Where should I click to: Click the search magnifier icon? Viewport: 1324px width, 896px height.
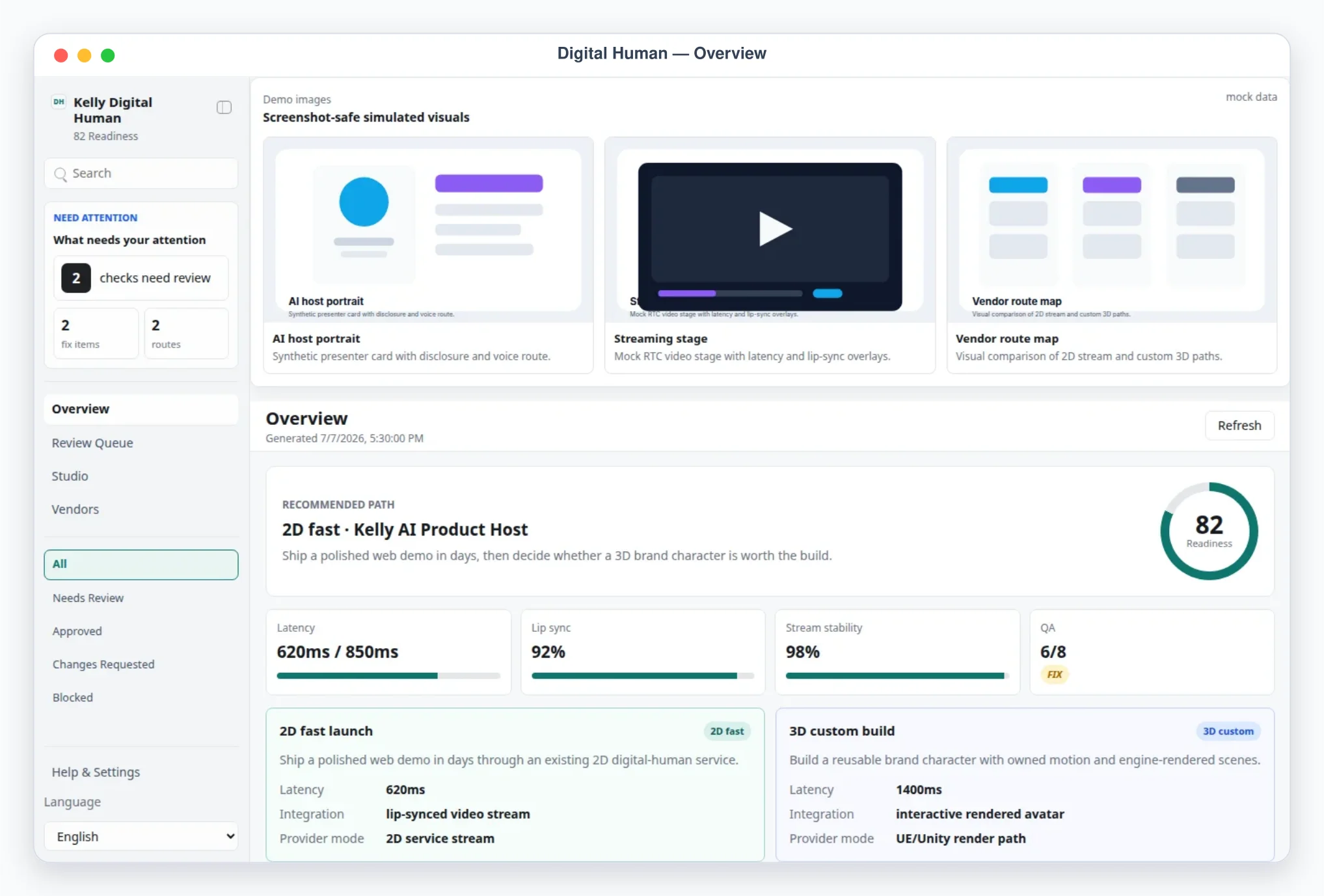point(61,174)
